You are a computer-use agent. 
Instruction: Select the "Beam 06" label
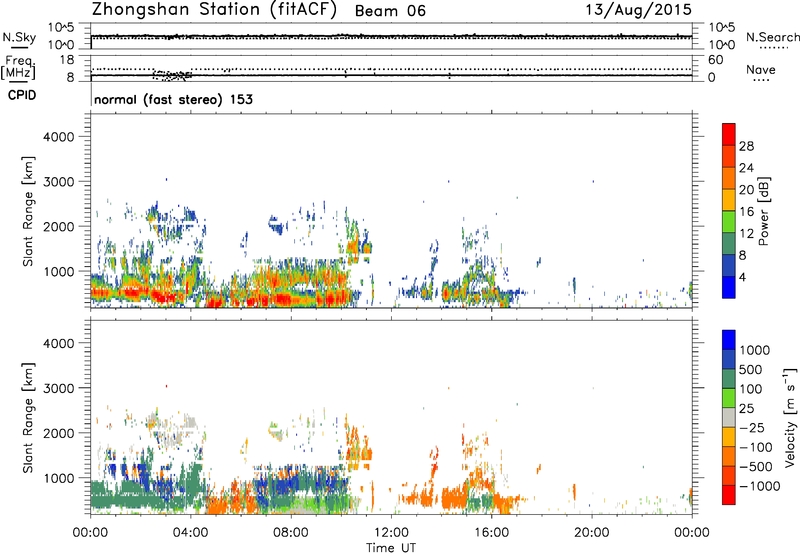[390, 11]
